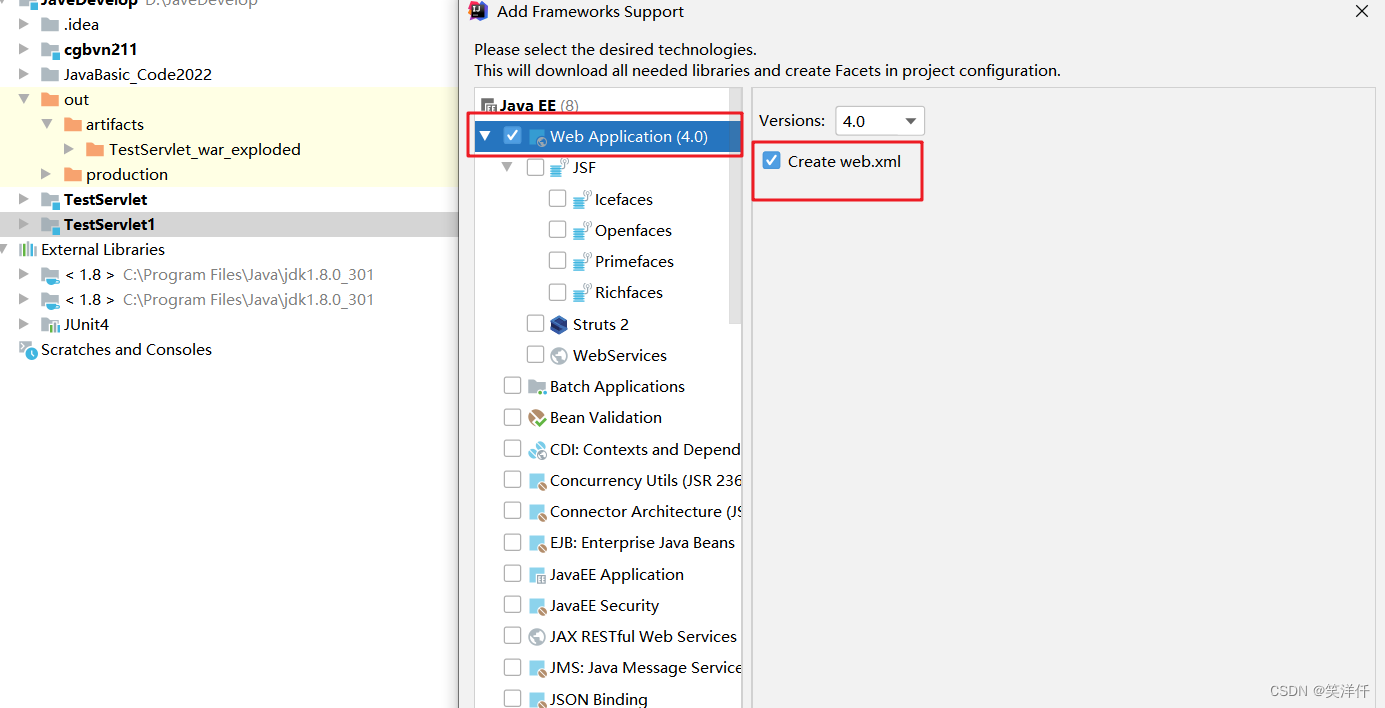This screenshot has height=708, width=1385.
Task: Click the .idea folder icon
Action: point(50,24)
